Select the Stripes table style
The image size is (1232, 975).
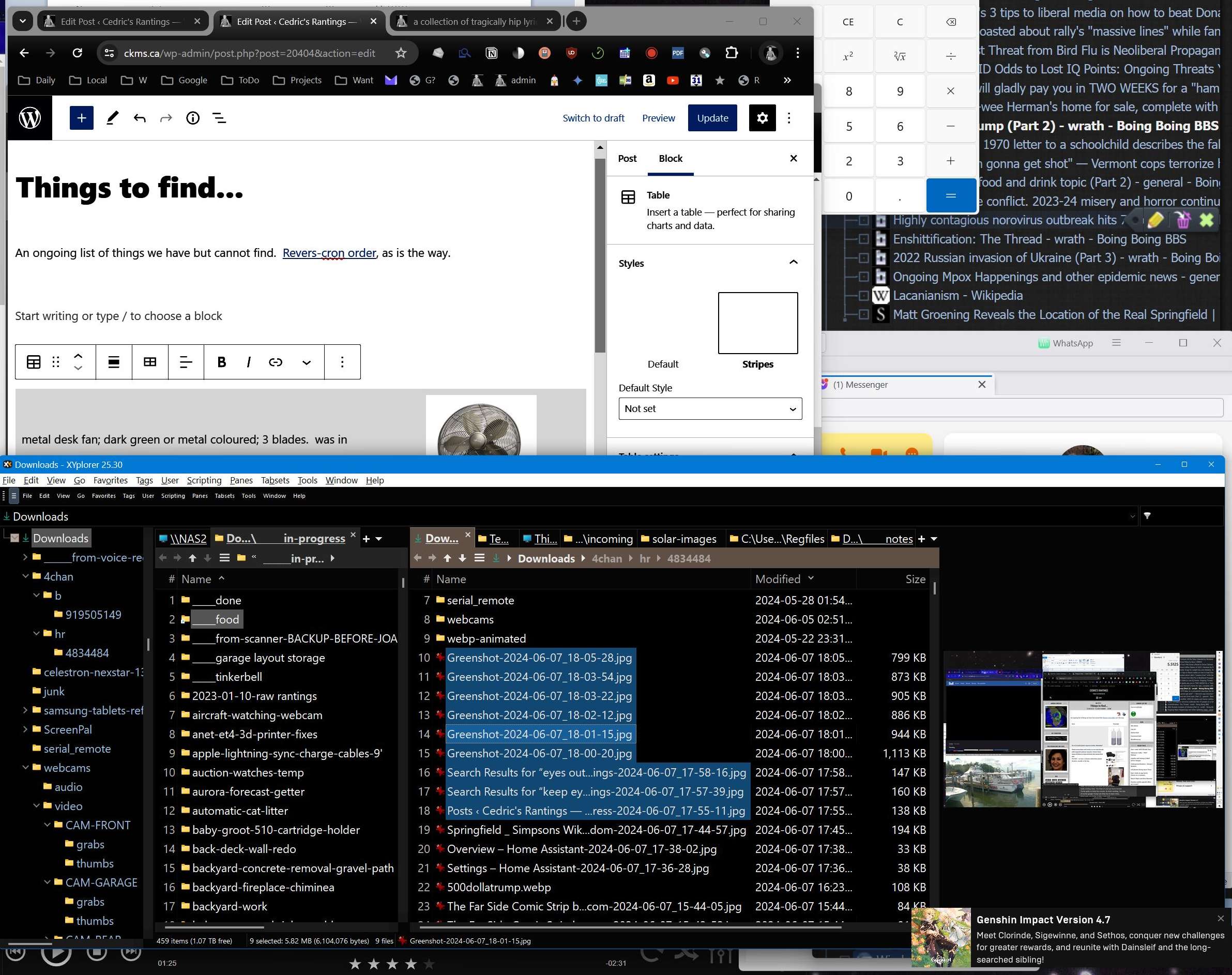point(757,324)
